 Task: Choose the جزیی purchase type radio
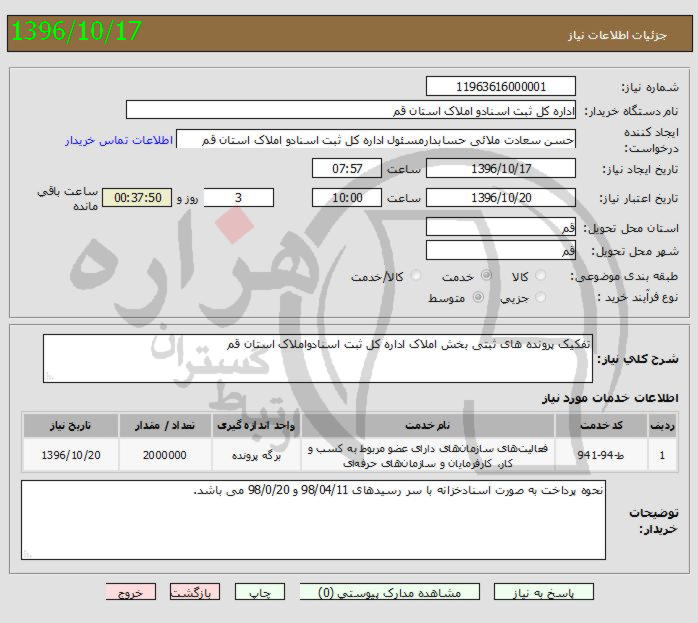[541, 297]
